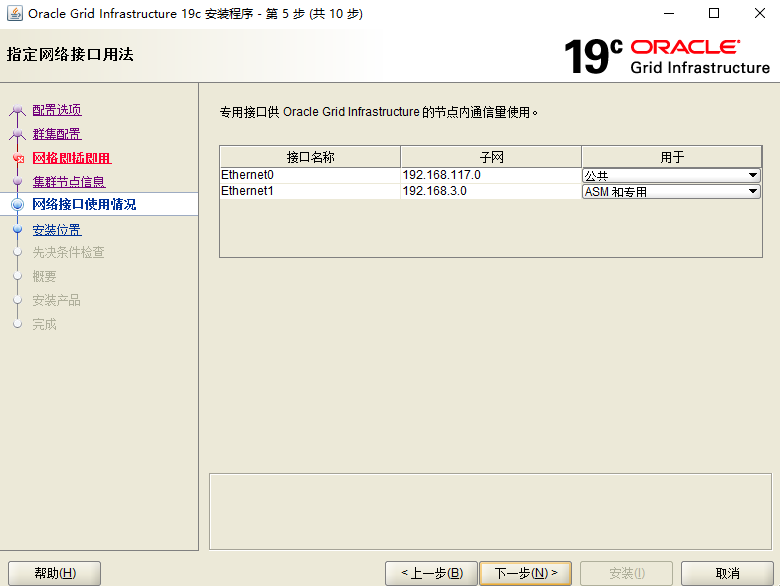
Task: Click the blue step bullet beside 安装位置
Action: point(17,230)
